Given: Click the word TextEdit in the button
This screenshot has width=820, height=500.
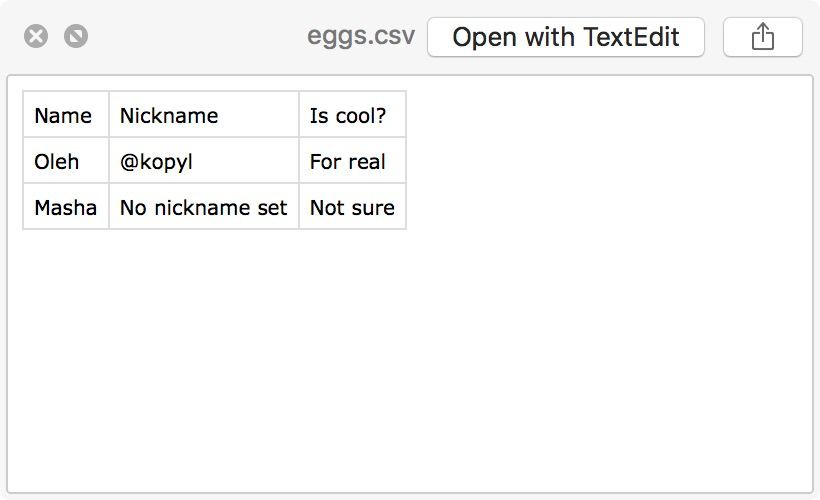Looking at the screenshot, I should tap(631, 37).
